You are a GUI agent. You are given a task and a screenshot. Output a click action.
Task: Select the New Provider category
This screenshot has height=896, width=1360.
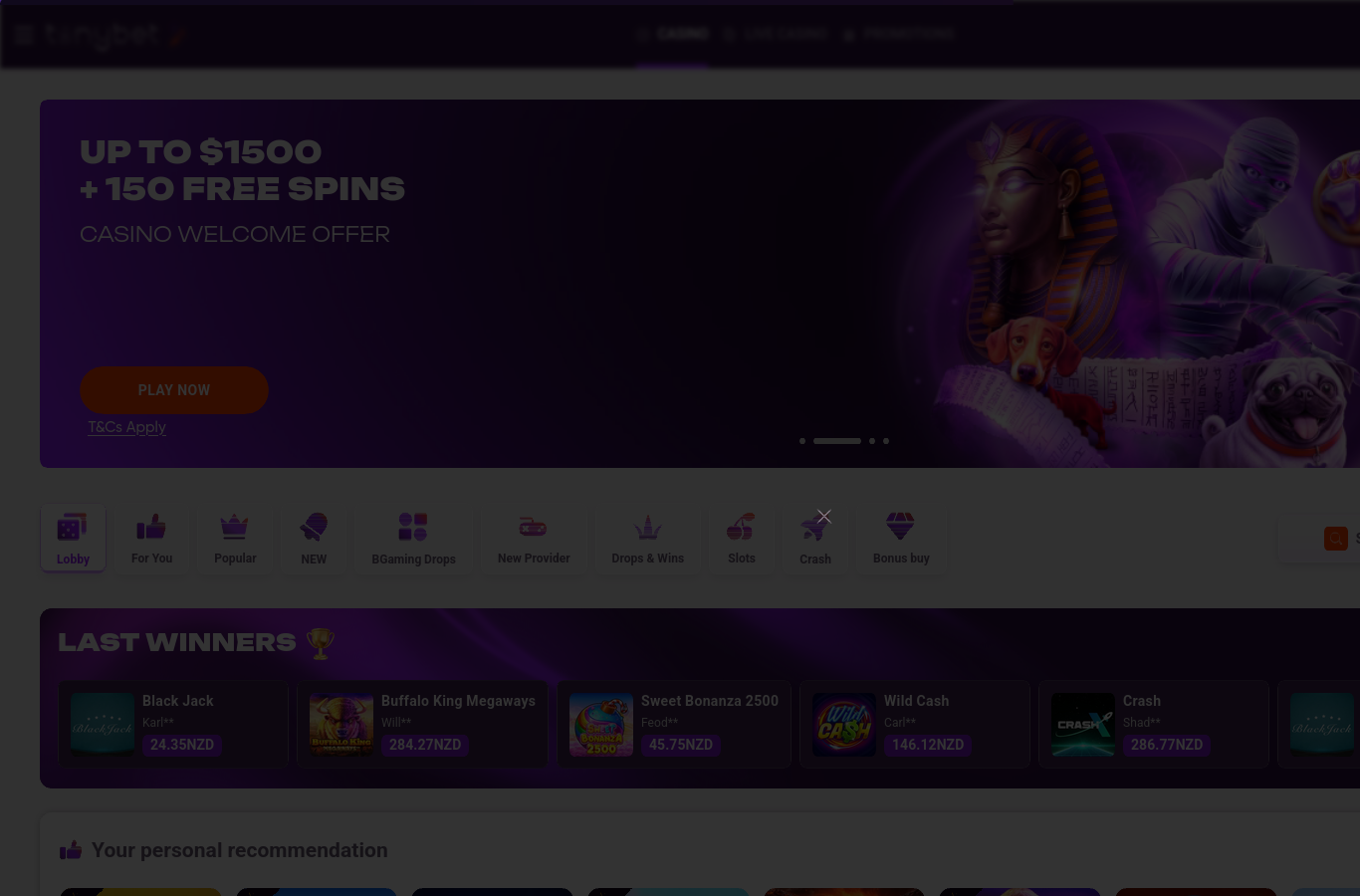(534, 539)
